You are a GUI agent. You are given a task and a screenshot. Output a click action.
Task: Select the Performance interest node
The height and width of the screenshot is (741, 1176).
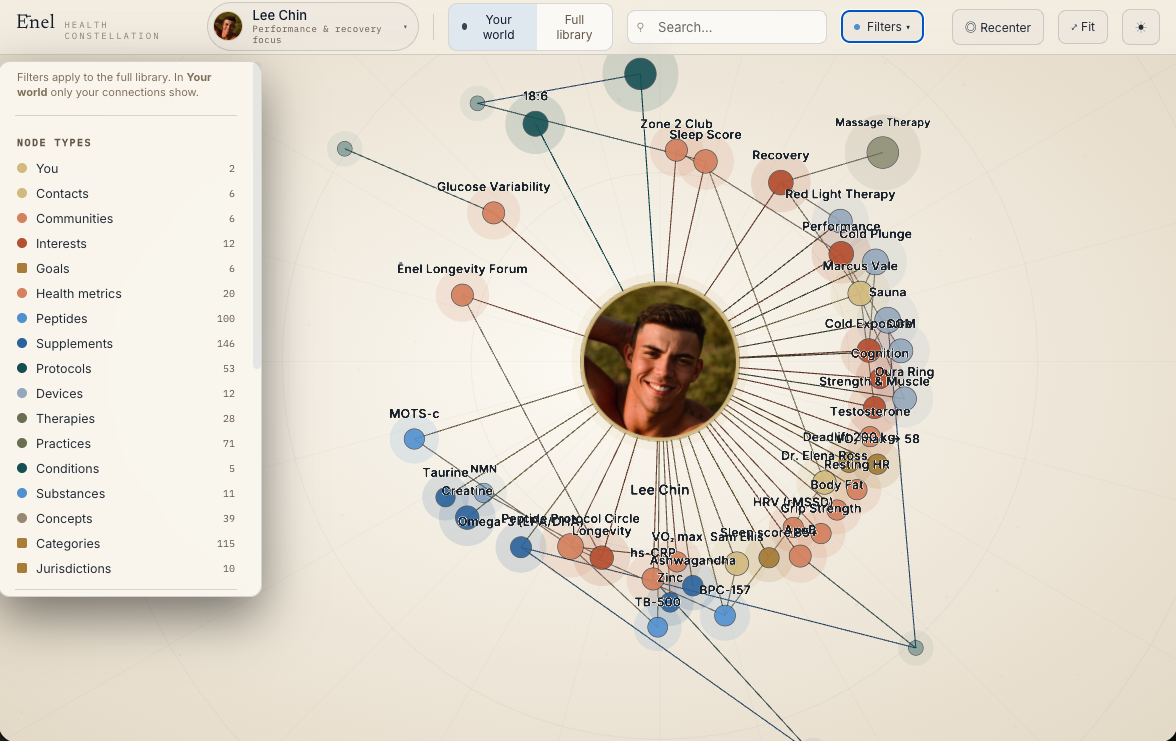[842, 254]
